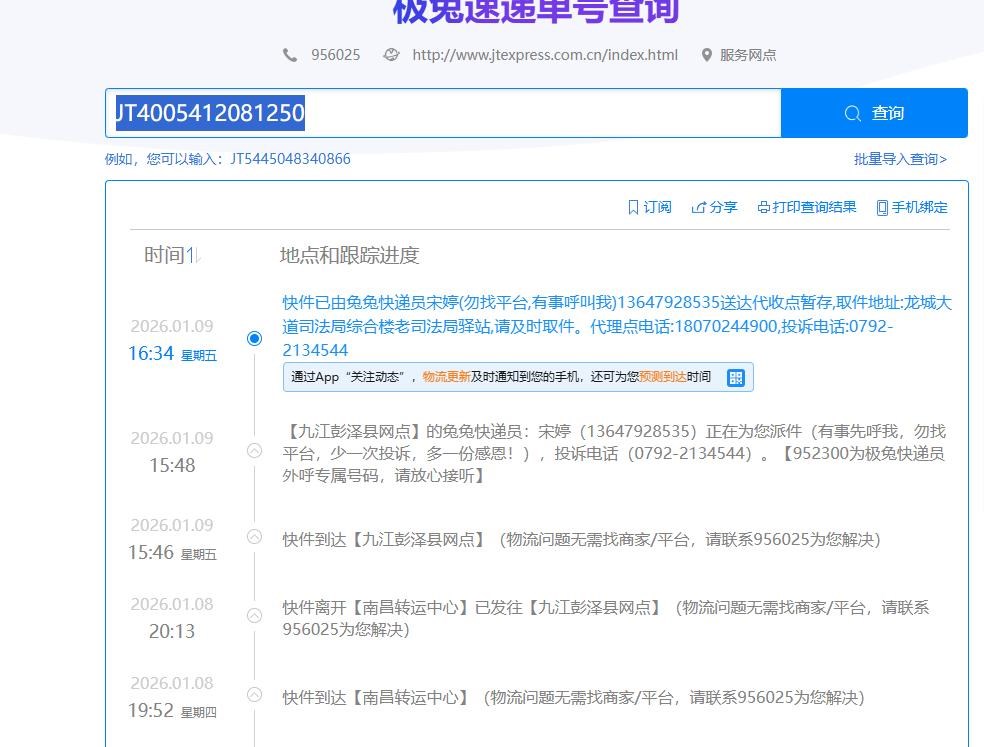Click the phone icon beside 956025
984x747 pixels.
290,55
